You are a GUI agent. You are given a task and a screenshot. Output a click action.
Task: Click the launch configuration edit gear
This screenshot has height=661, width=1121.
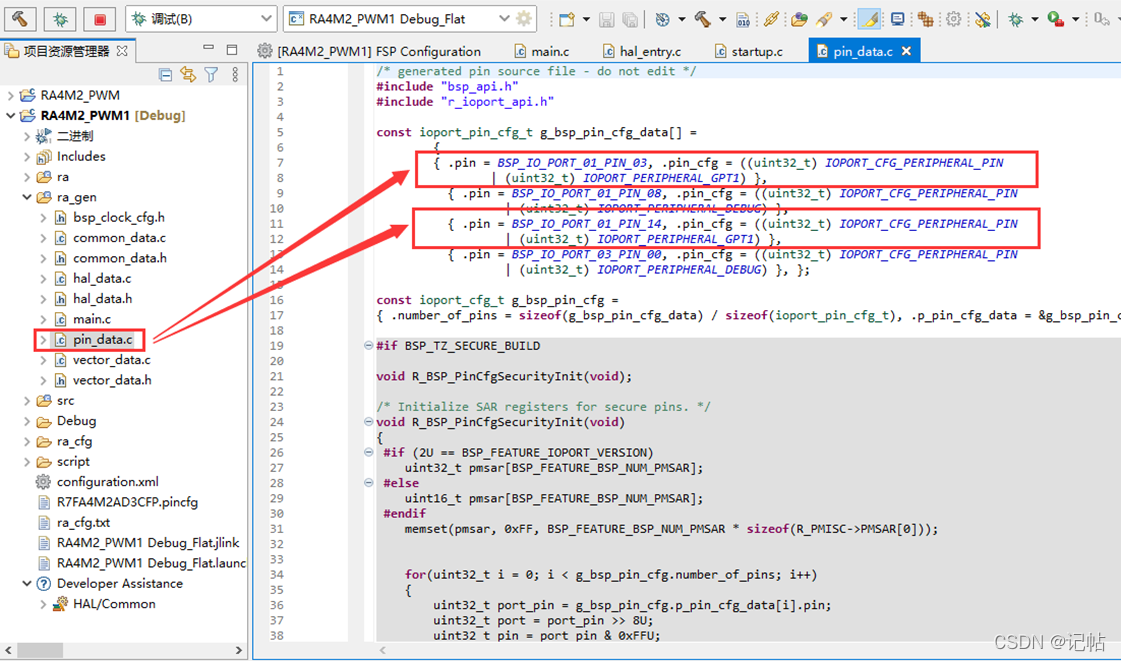524,19
